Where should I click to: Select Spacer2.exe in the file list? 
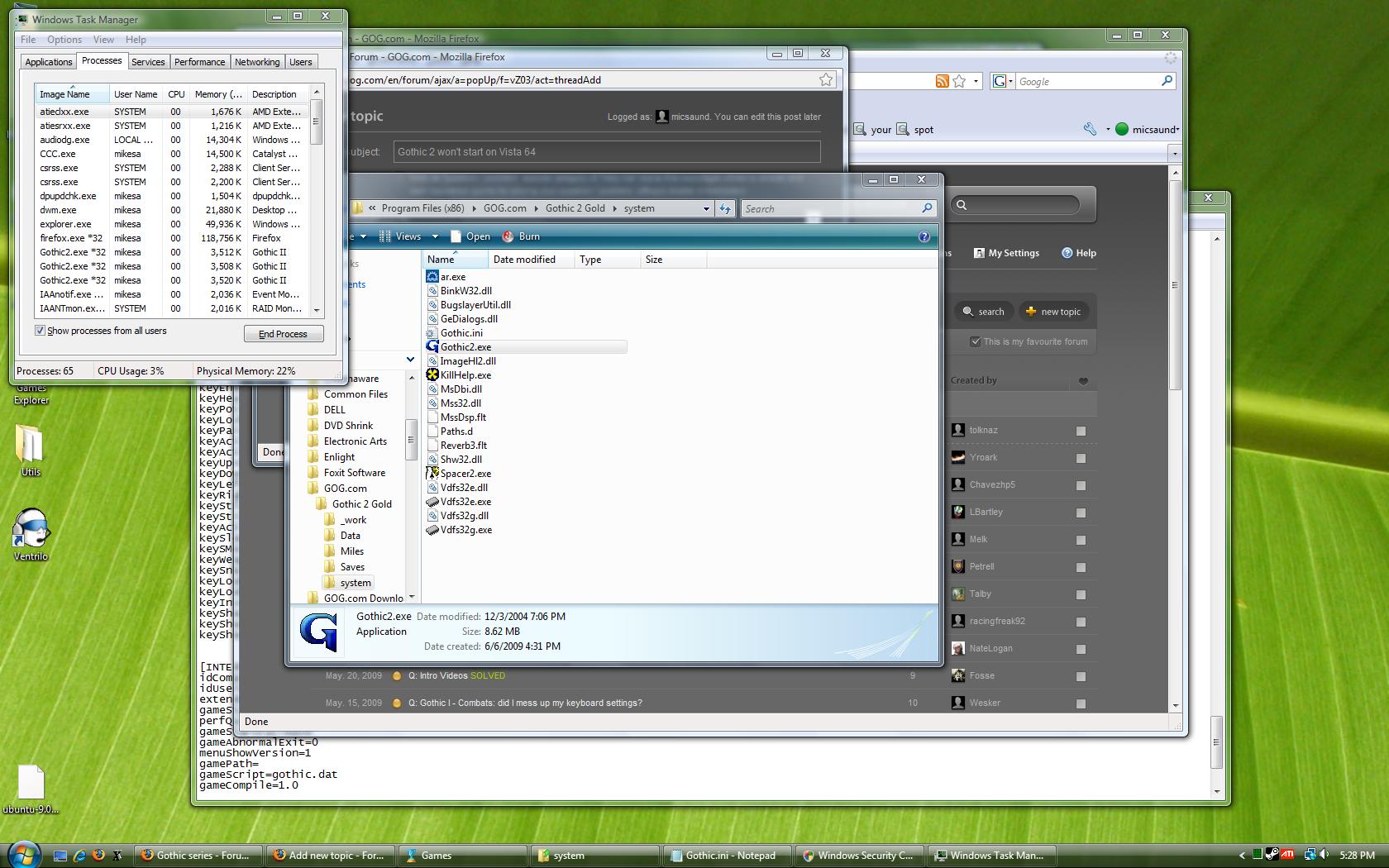pos(465,474)
